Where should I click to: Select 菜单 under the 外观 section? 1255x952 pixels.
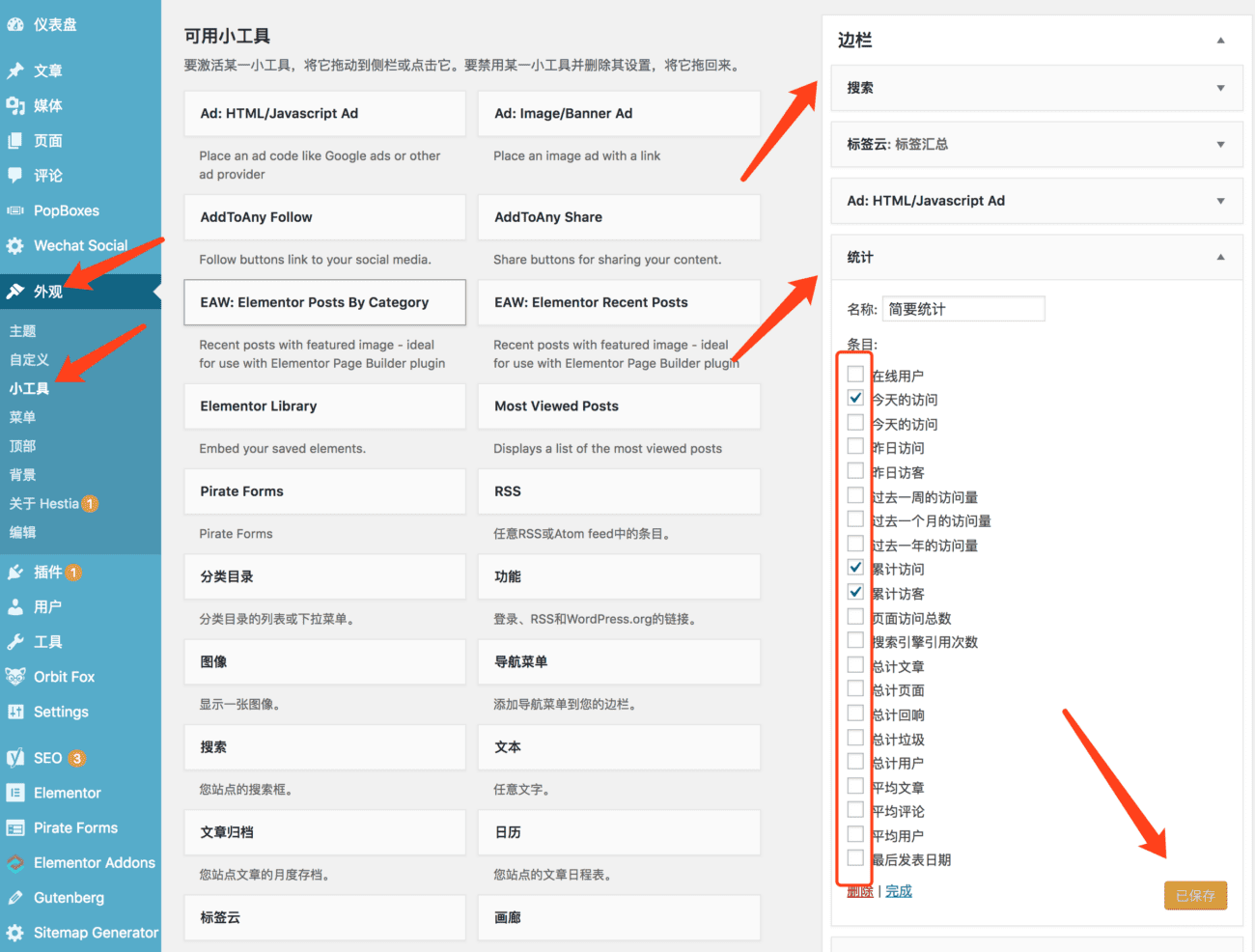27,417
